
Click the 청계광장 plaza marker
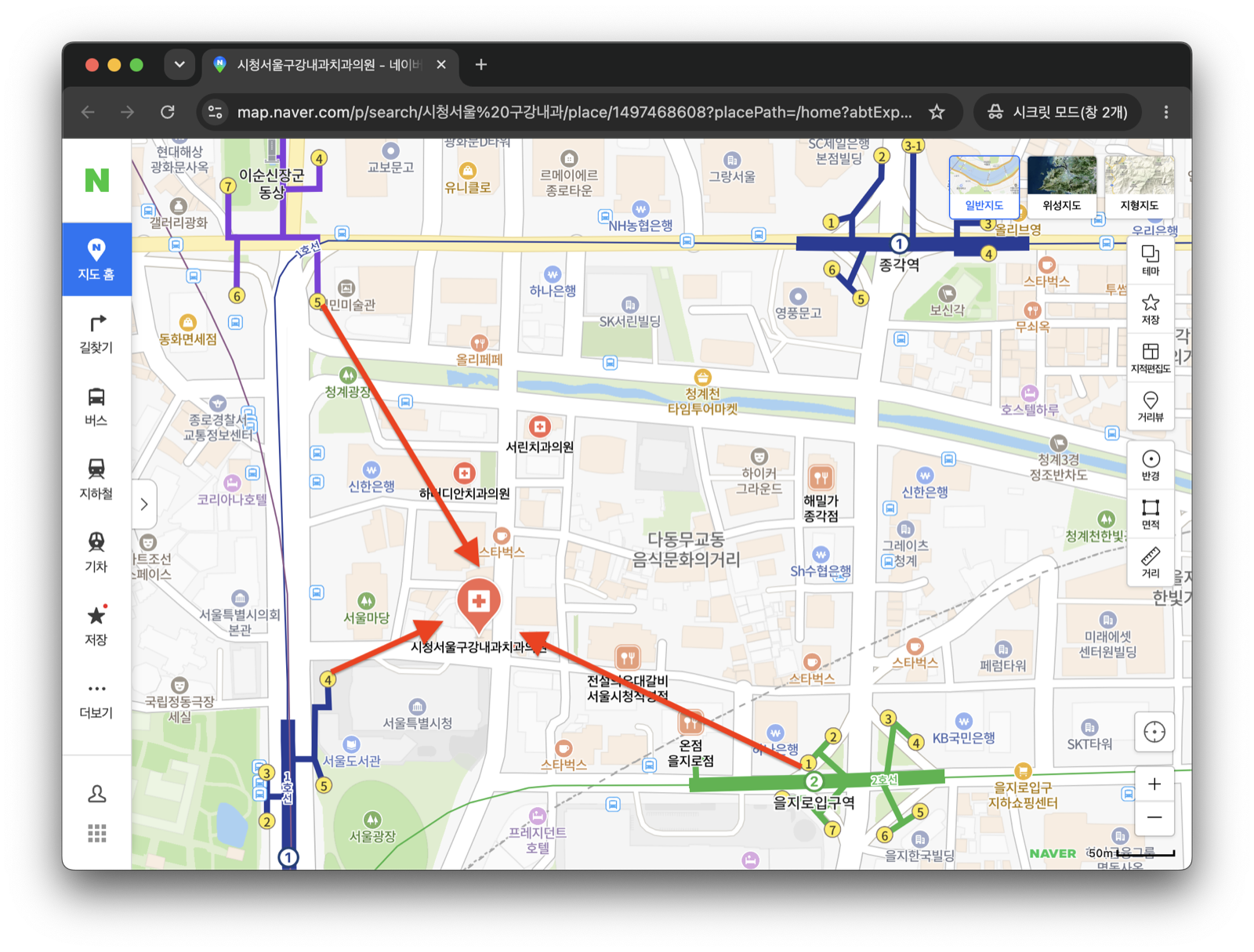[x=347, y=375]
